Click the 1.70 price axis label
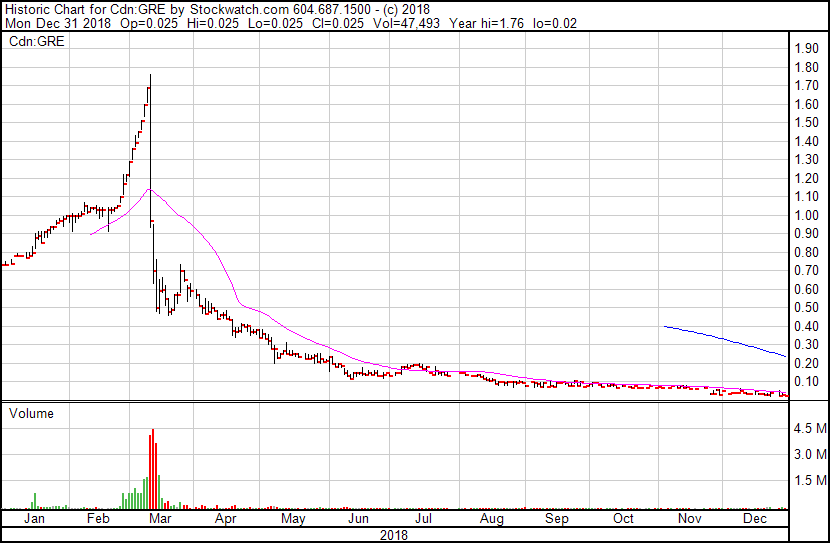 (x=807, y=86)
